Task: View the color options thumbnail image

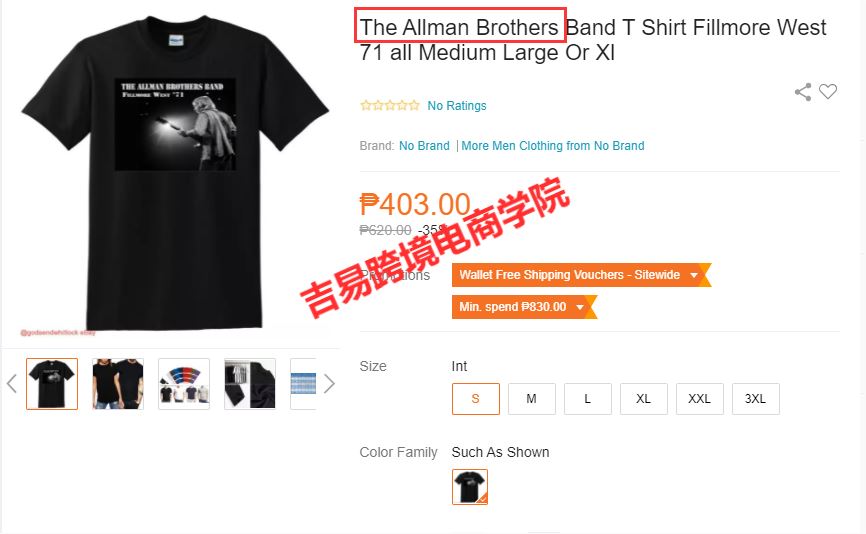Action: click(184, 384)
